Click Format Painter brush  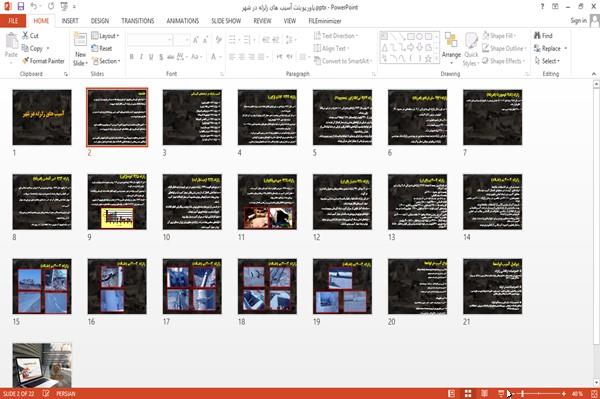pyautogui.click(x=43, y=61)
